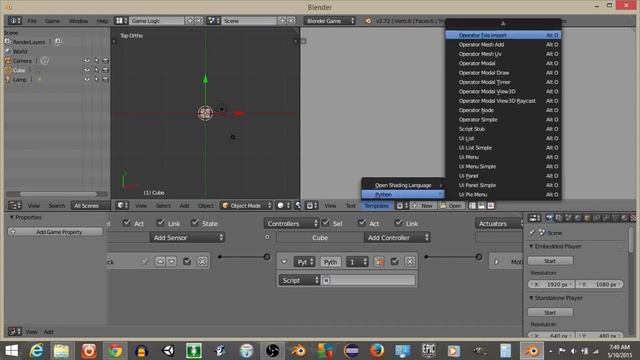Open Google Chrome in taskbar
This screenshot has height=360, width=640.
click(115, 351)
